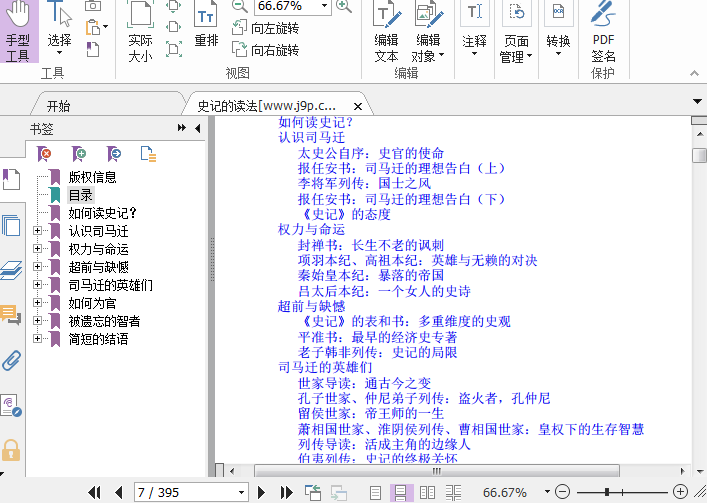Screen dimensions: 707x503
Task: Open link 秦始皇本纪:暴落的帝国
Action: pos(371,275)
